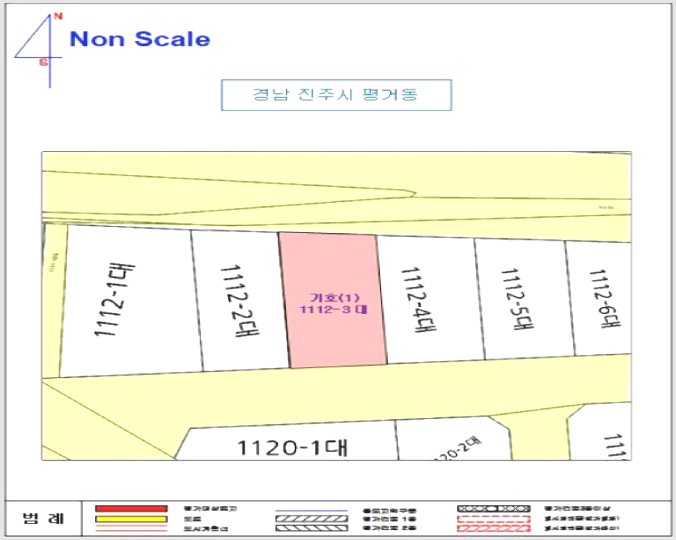The width and height of the screenshot is (676, 540).
Task: Click the '범 례' legend heading
Action: 43,518
